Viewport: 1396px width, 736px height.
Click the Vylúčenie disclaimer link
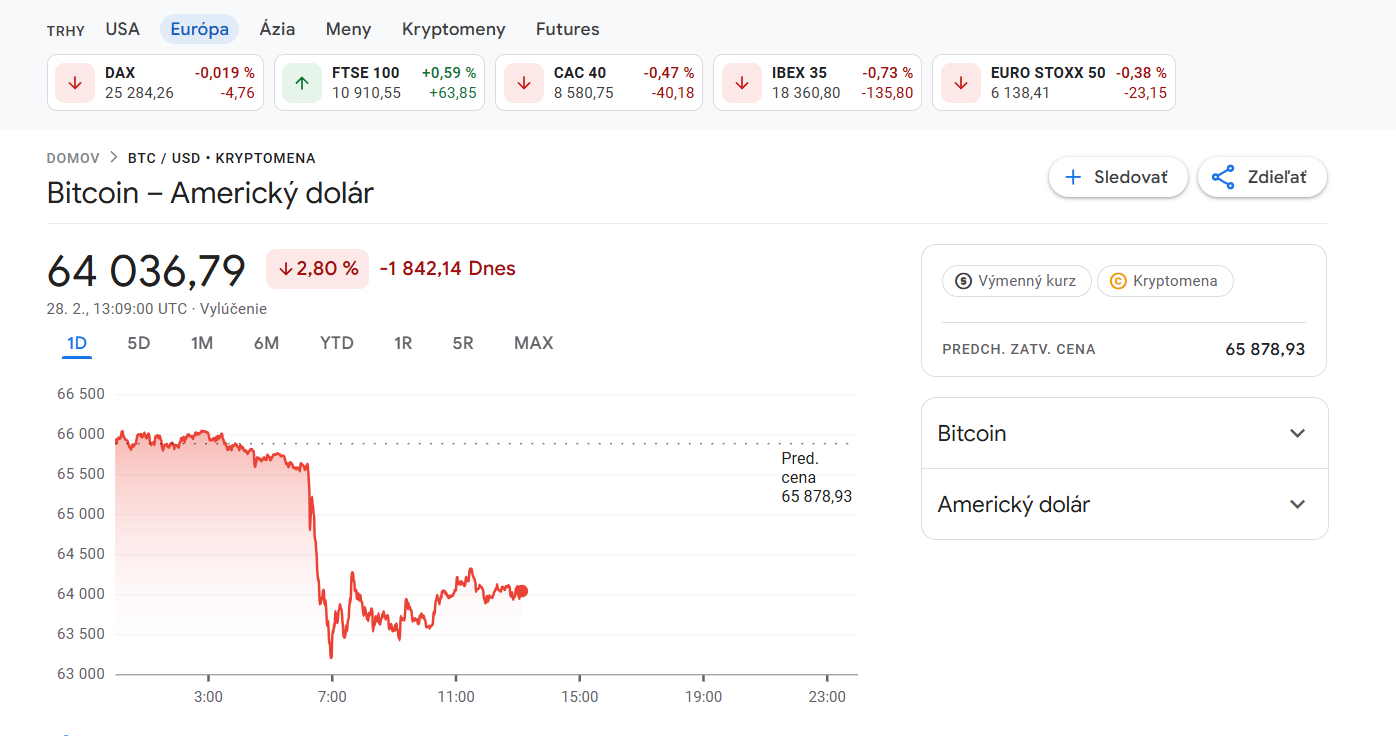coord(233,309)
